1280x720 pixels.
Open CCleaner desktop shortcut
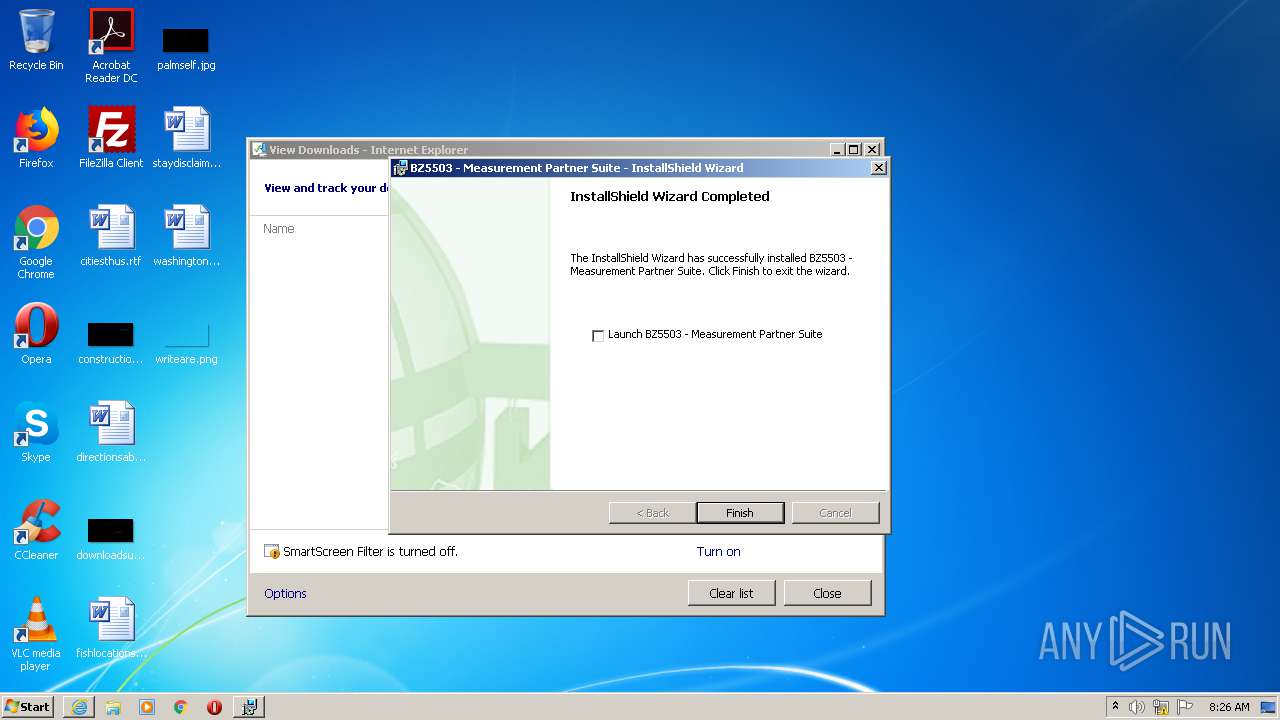point(36,530)
